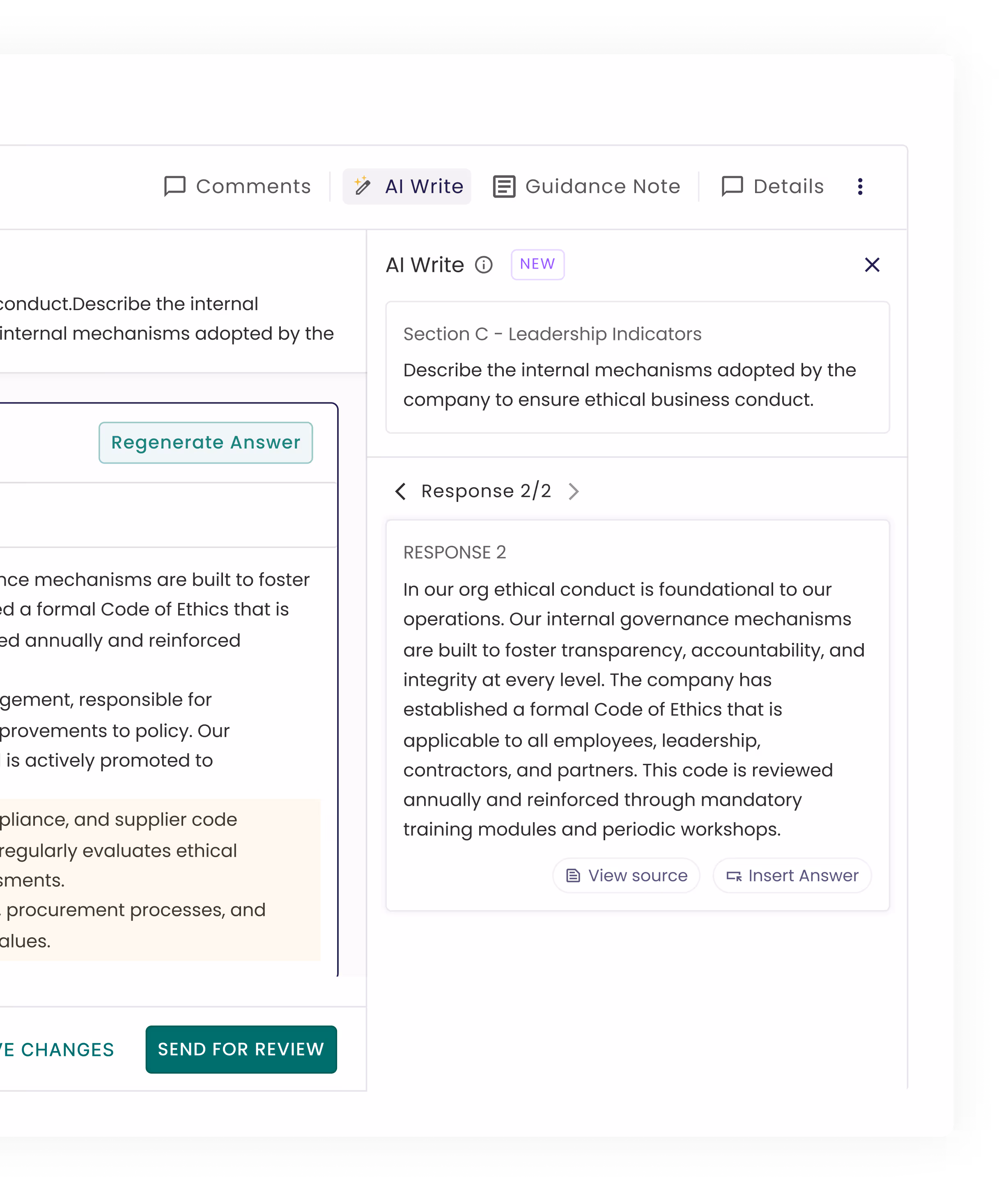Click Regenerate Answer
This screenshot has width=1008, height=1191.
pyautogui.click(x=206, y=442)
